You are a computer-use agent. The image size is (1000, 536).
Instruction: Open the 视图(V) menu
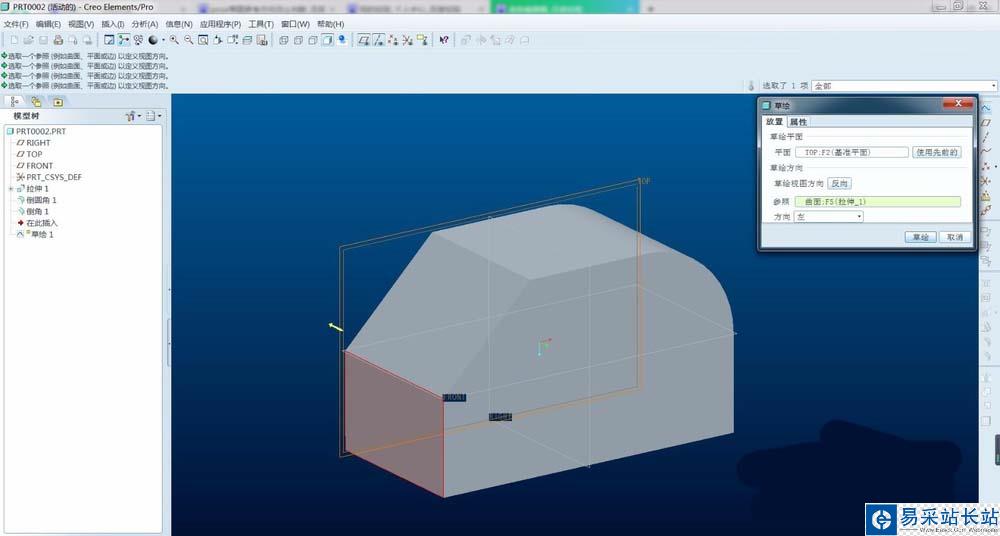point(81,24)
